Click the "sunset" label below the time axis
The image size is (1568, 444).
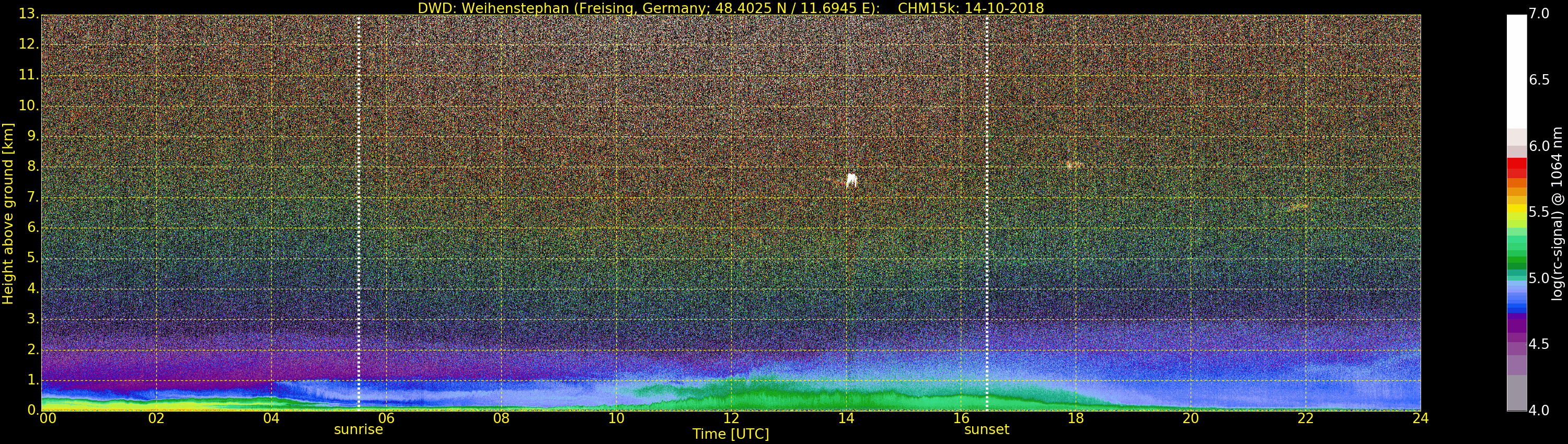(987, 430)
